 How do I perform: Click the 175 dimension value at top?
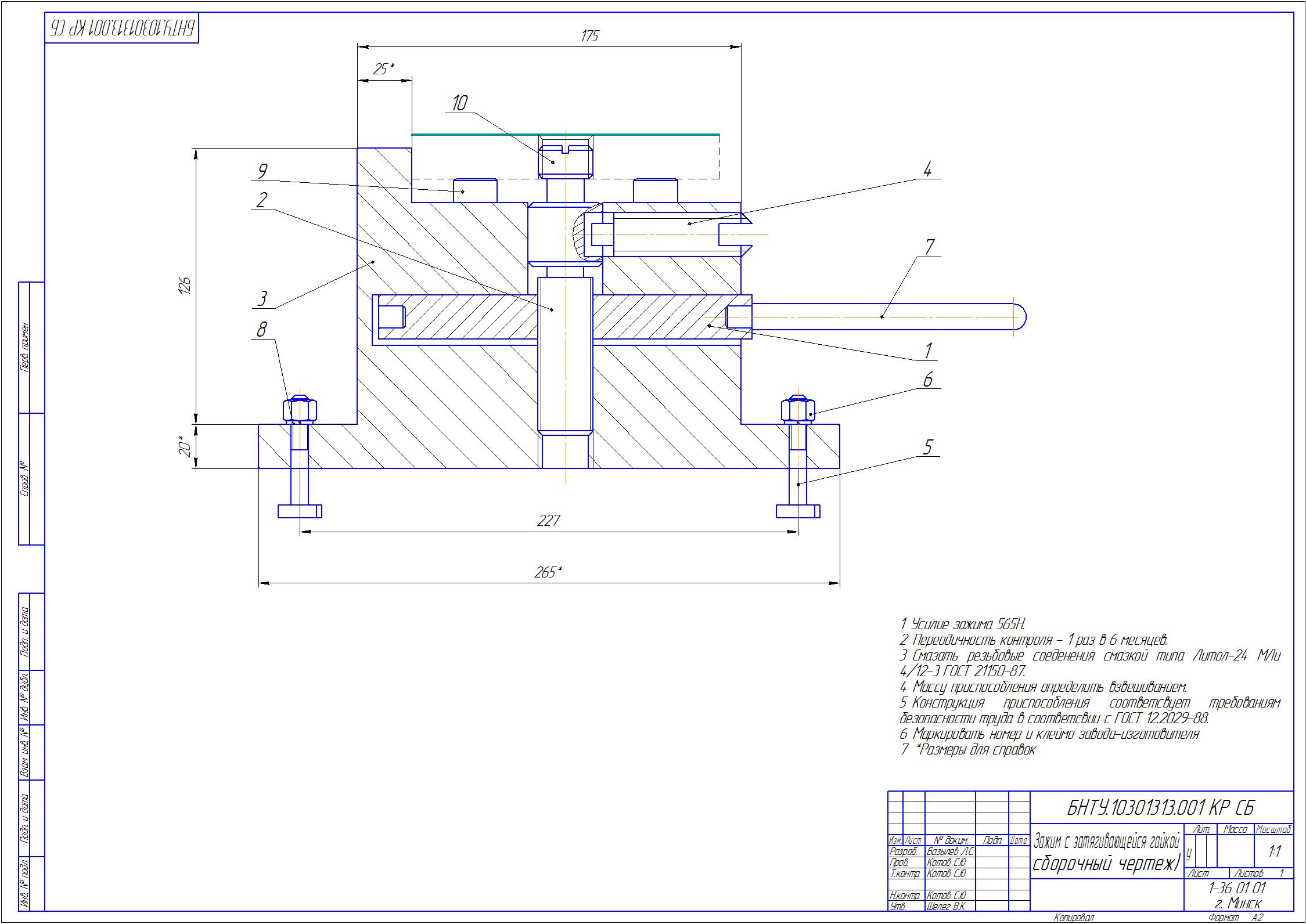coord(589,37)
